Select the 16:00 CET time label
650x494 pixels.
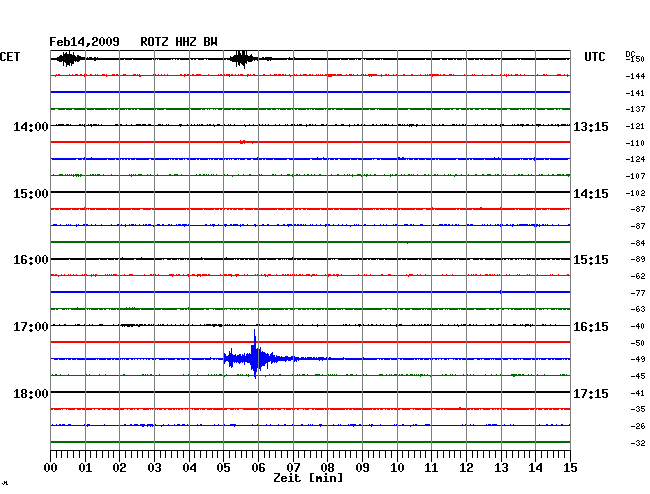[x=31, y=260]
